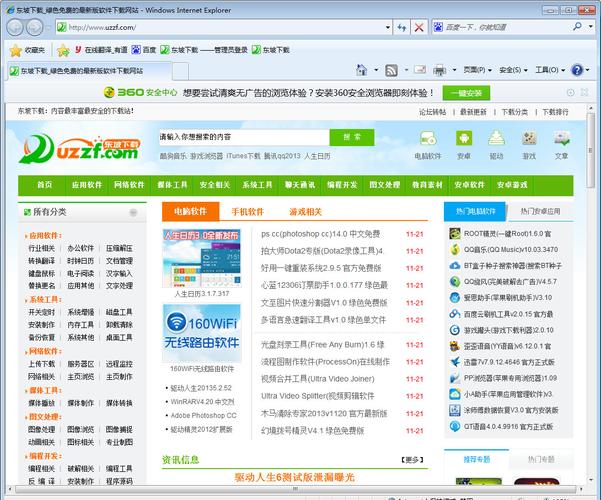Viewport: 601px width, 500px height.
Task: Open the search provider dropdown arrow
Action: pos(591,26)
